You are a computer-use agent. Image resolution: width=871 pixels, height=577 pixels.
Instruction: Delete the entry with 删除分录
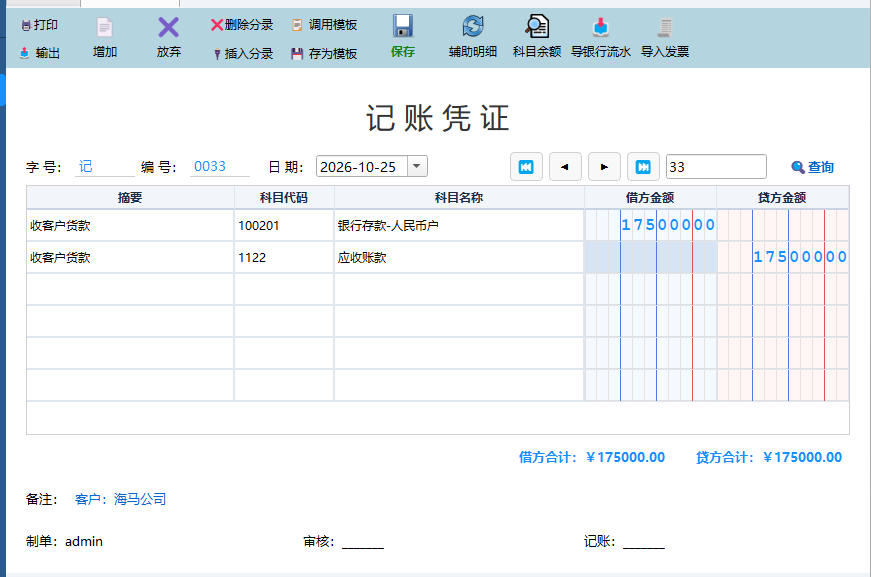(x=242, y=25)
